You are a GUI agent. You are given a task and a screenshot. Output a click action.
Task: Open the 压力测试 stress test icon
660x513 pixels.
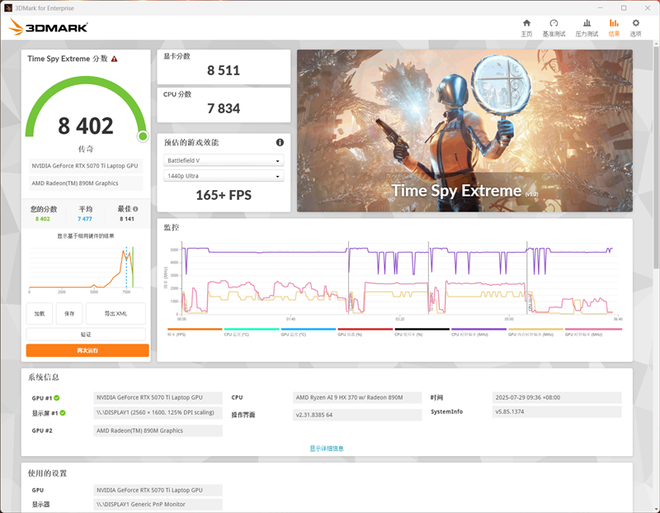click(586, 27)
